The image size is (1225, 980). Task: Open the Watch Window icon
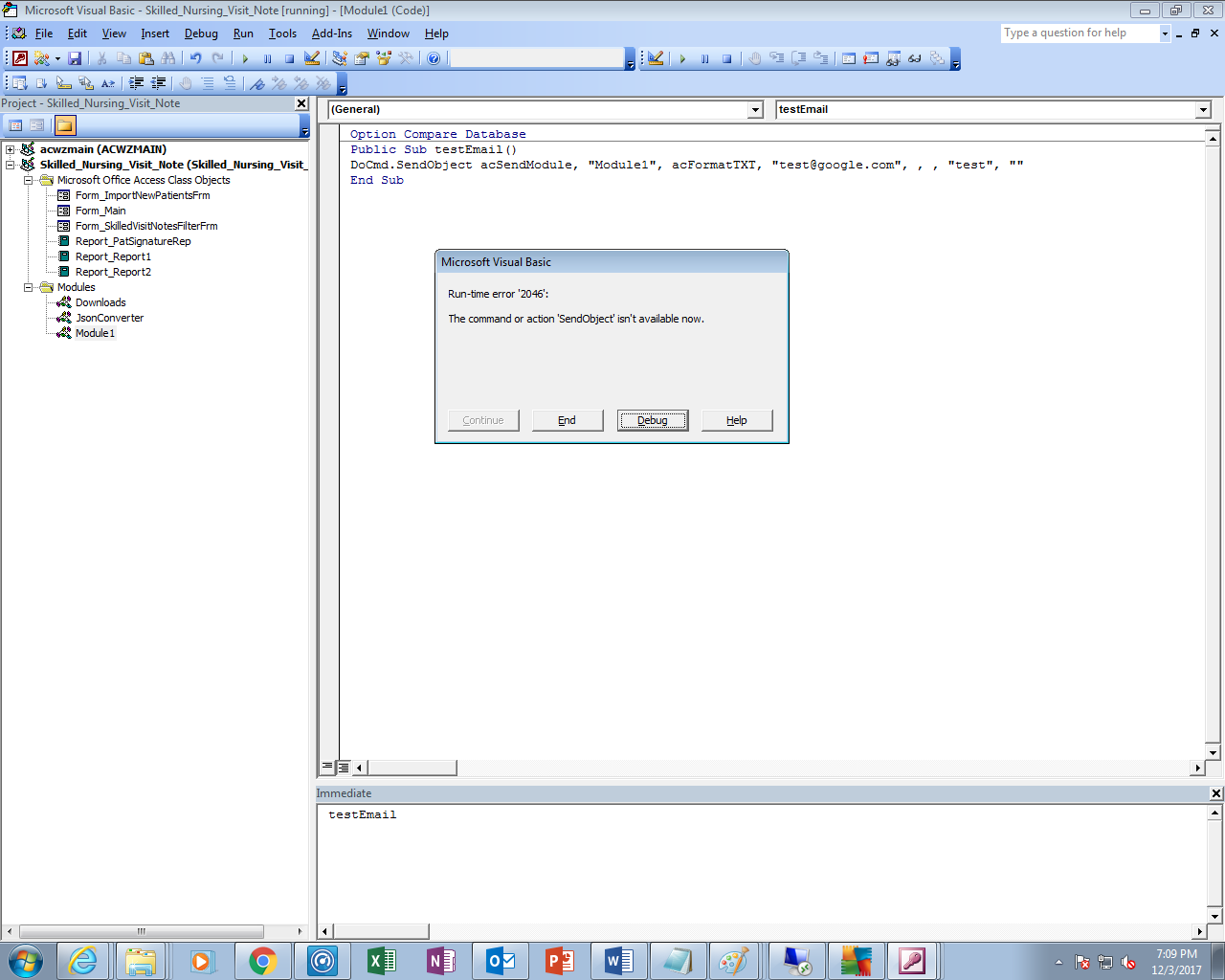coord(893,58)
